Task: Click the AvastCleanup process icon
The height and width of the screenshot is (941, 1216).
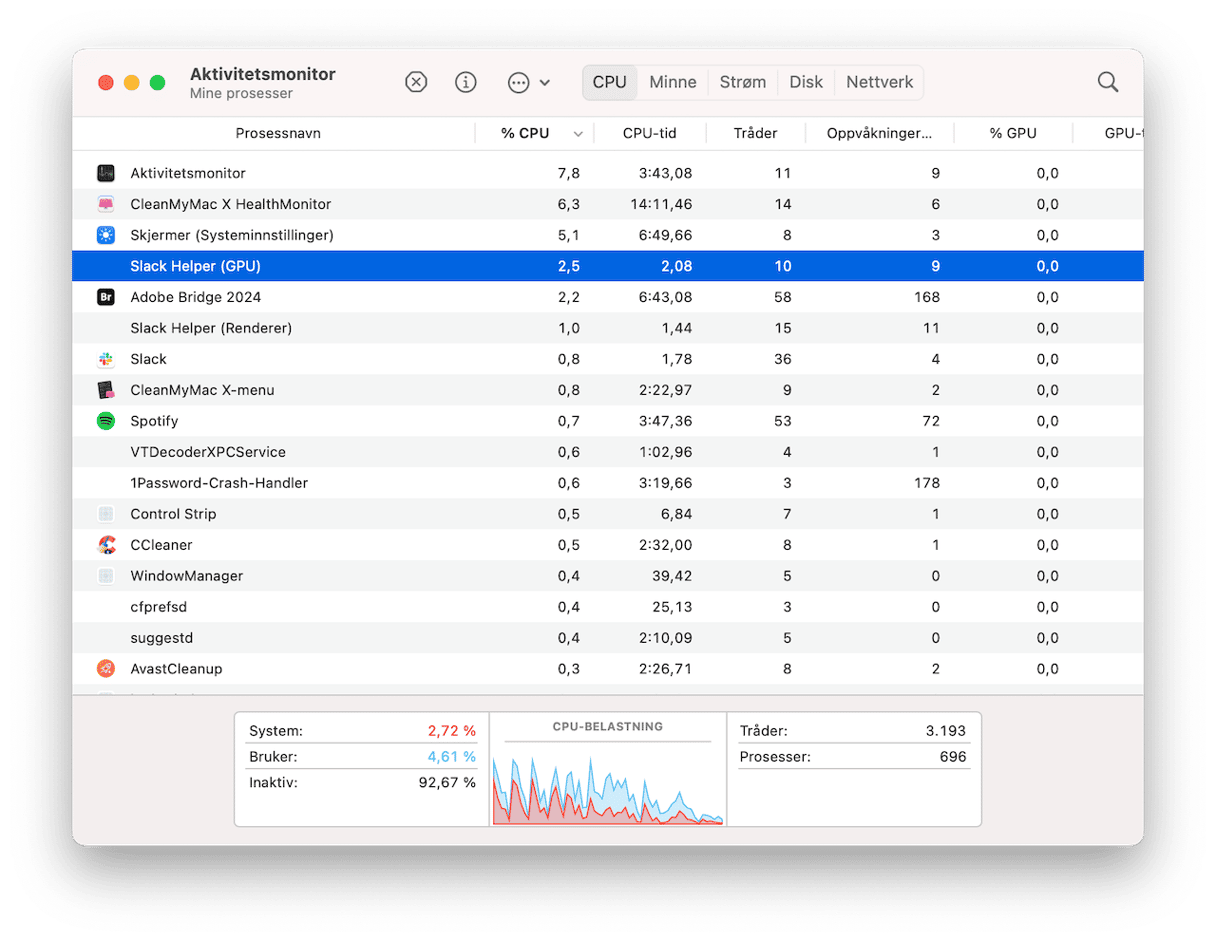Action: coord(106,668)
